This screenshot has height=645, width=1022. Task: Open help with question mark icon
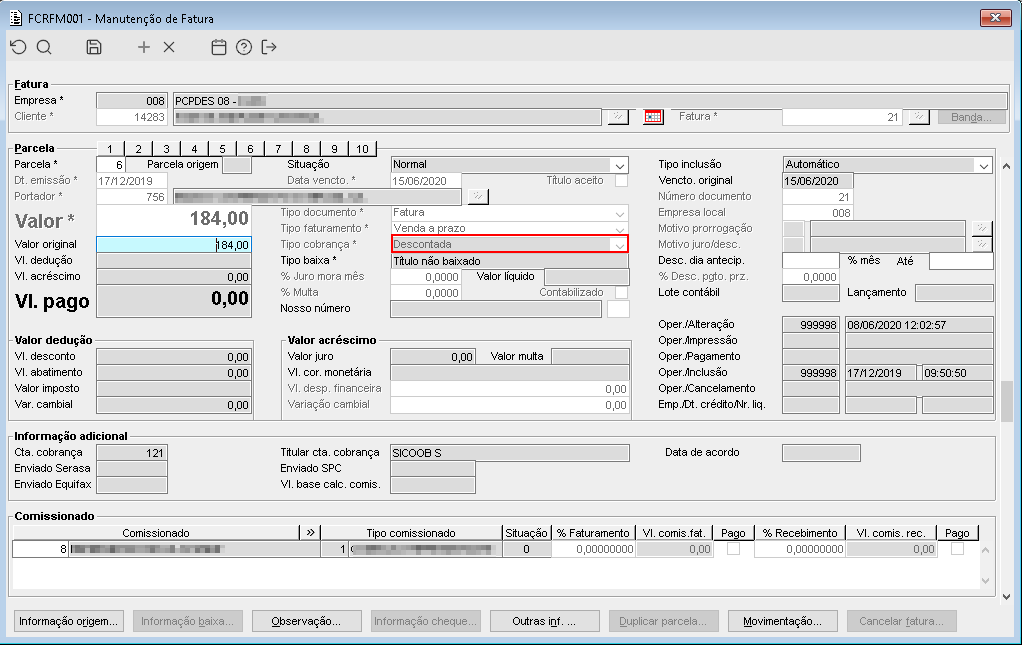244,47
